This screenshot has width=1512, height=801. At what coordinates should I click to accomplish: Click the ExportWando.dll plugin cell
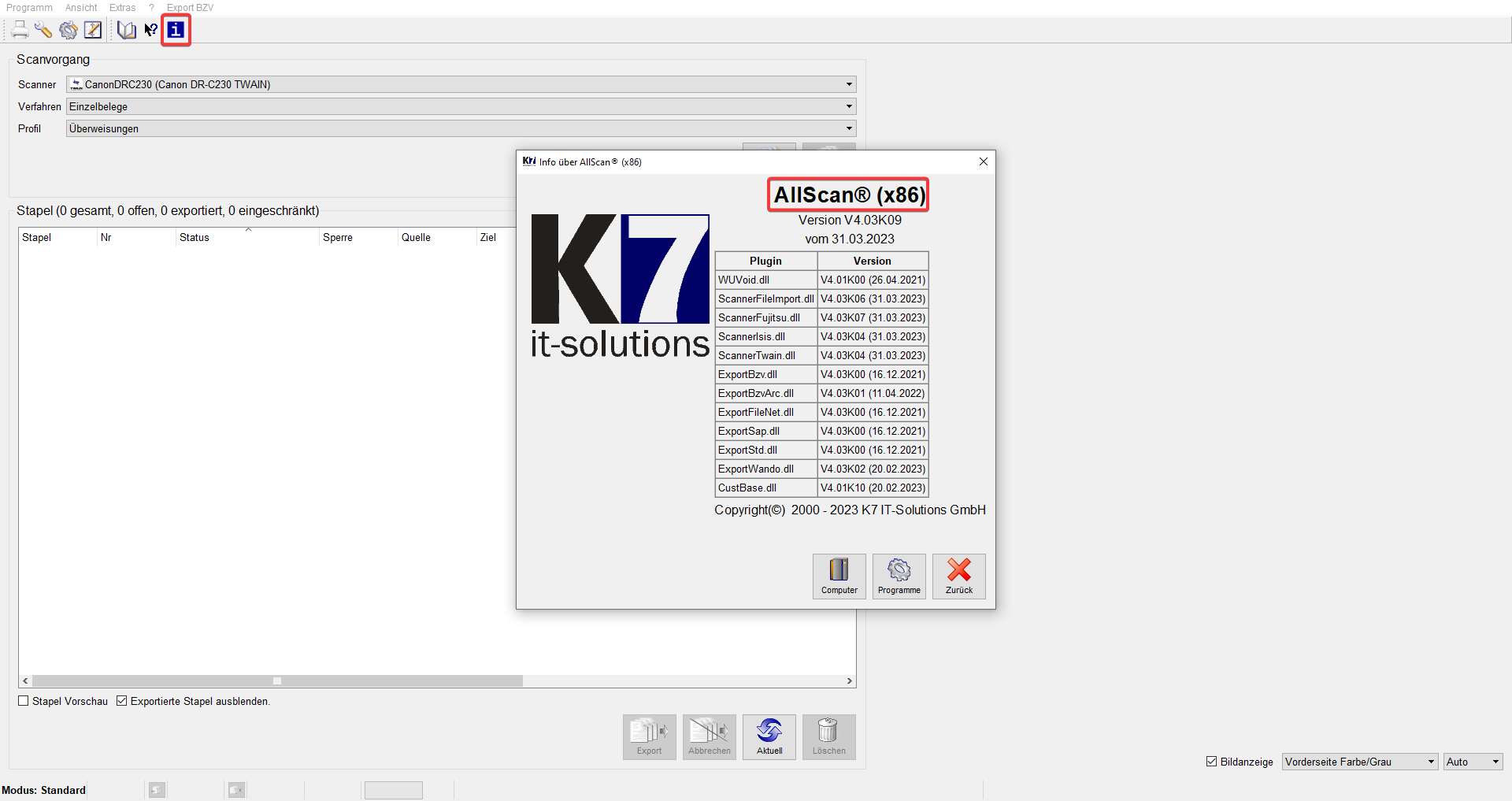coord(766,469)
